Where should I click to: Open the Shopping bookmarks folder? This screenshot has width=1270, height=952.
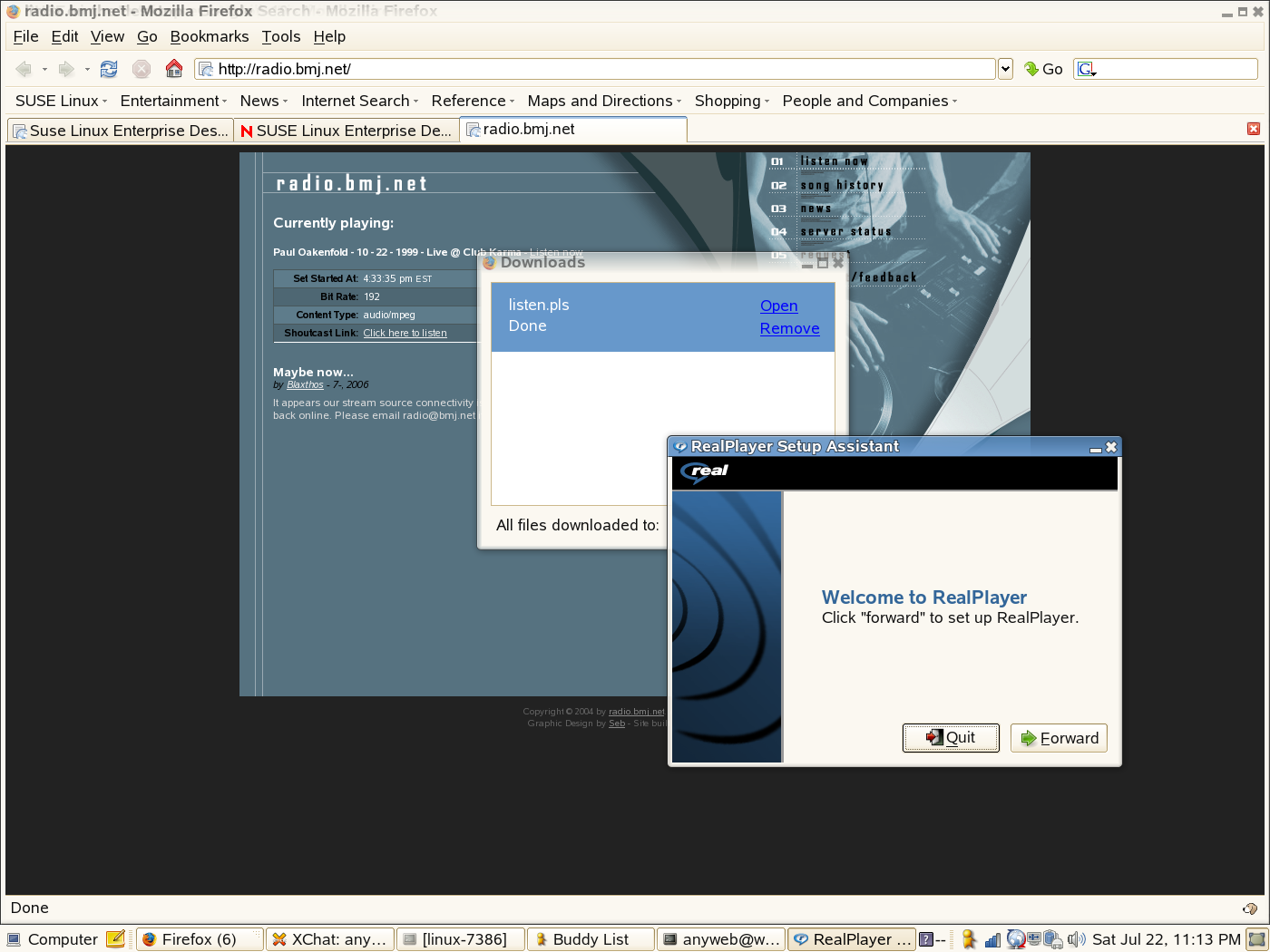coord(731,101)
